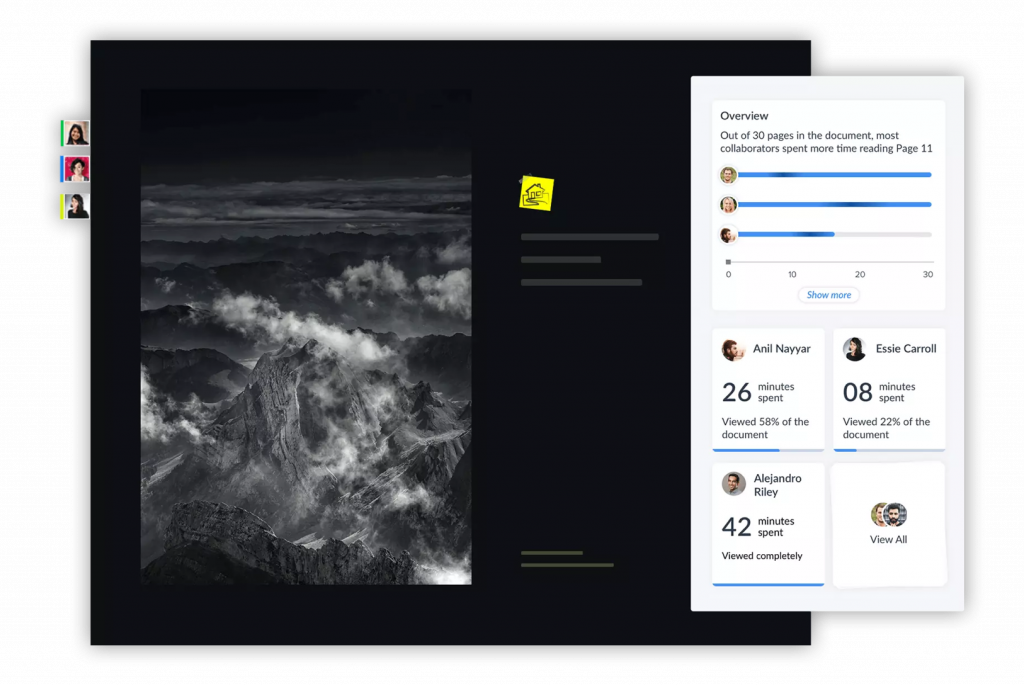Open the yellow house sticky note
The height and width of the screenshot is (685, 1024).
pos(537,193)
